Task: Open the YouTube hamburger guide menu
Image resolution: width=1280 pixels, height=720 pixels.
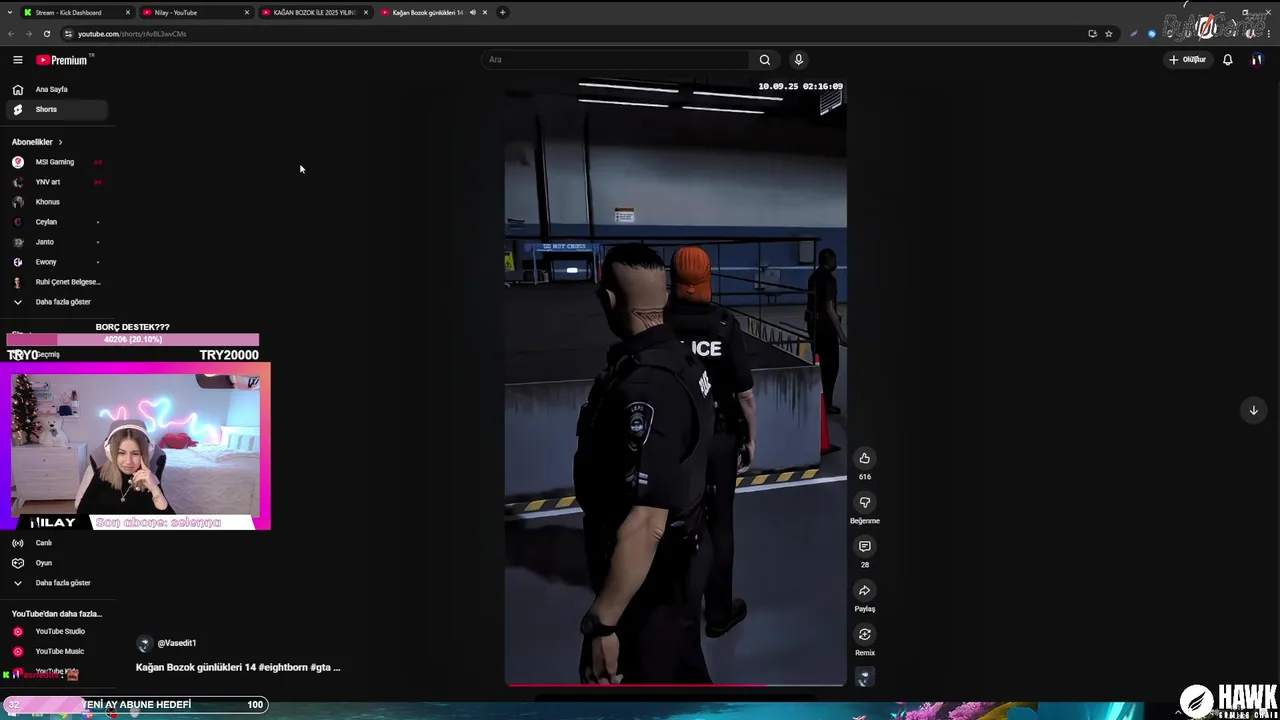Action: coord(17,60)
